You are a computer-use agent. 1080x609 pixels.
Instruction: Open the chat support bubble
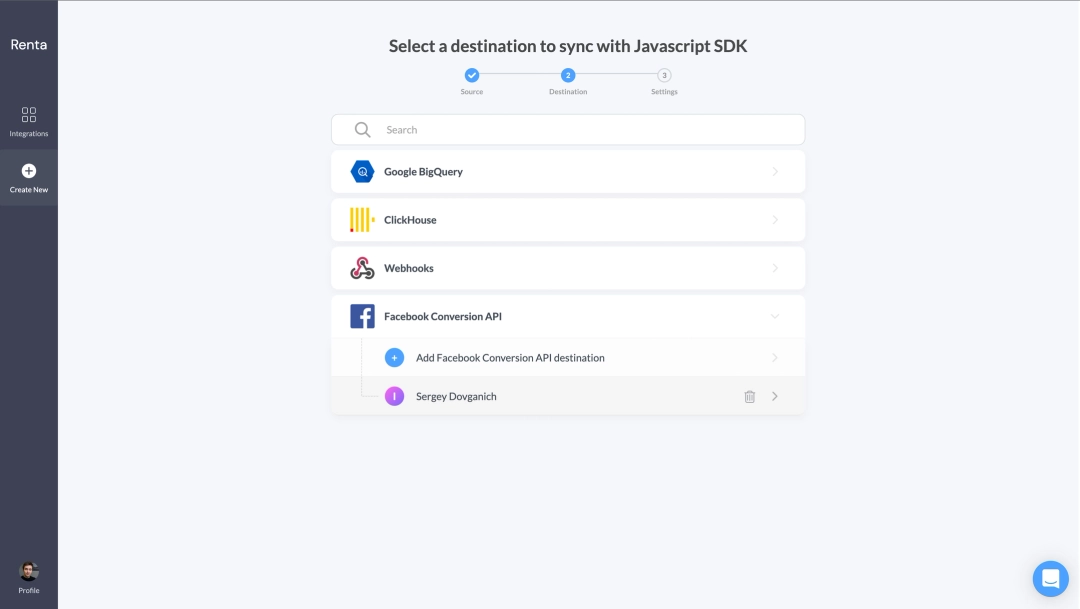1050,578
